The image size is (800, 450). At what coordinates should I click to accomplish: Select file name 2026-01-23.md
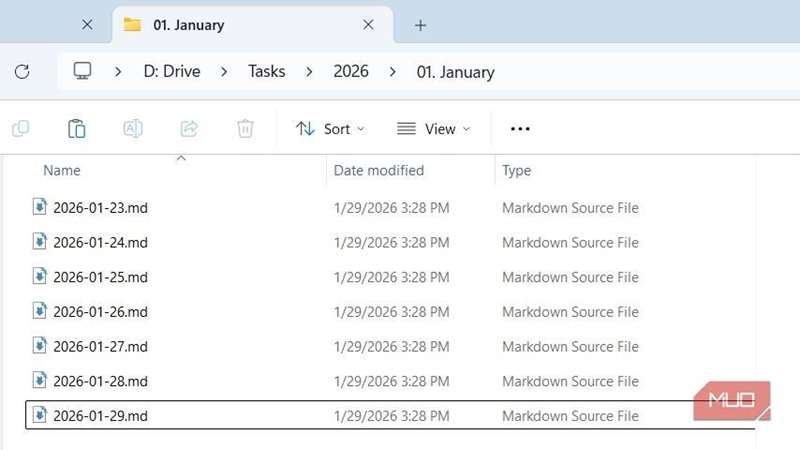click(x=101, y=208)
